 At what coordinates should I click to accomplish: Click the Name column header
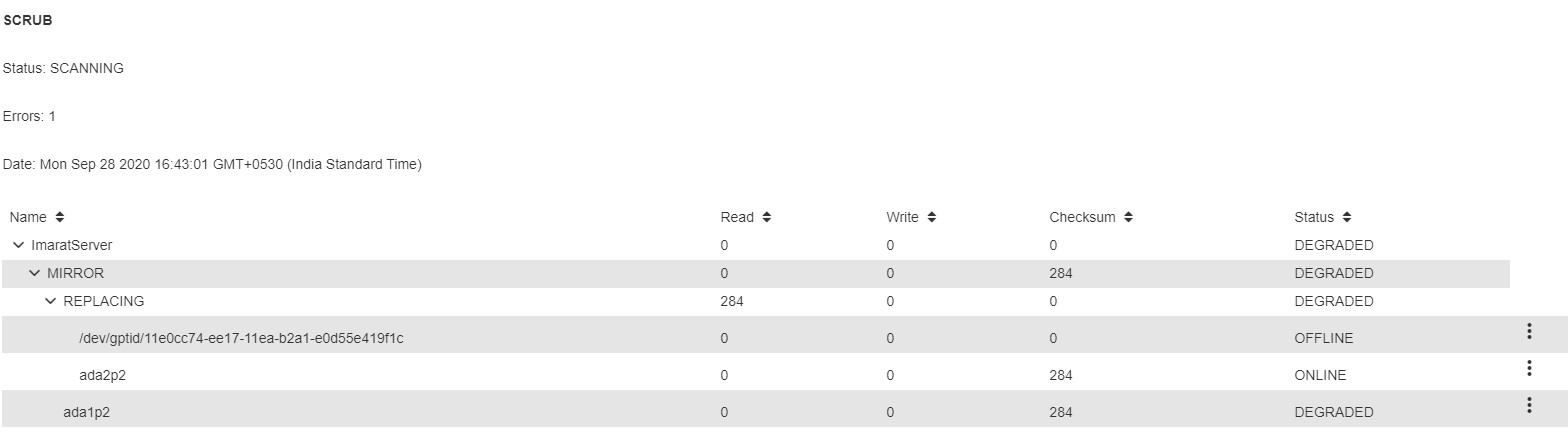point(28,217)
